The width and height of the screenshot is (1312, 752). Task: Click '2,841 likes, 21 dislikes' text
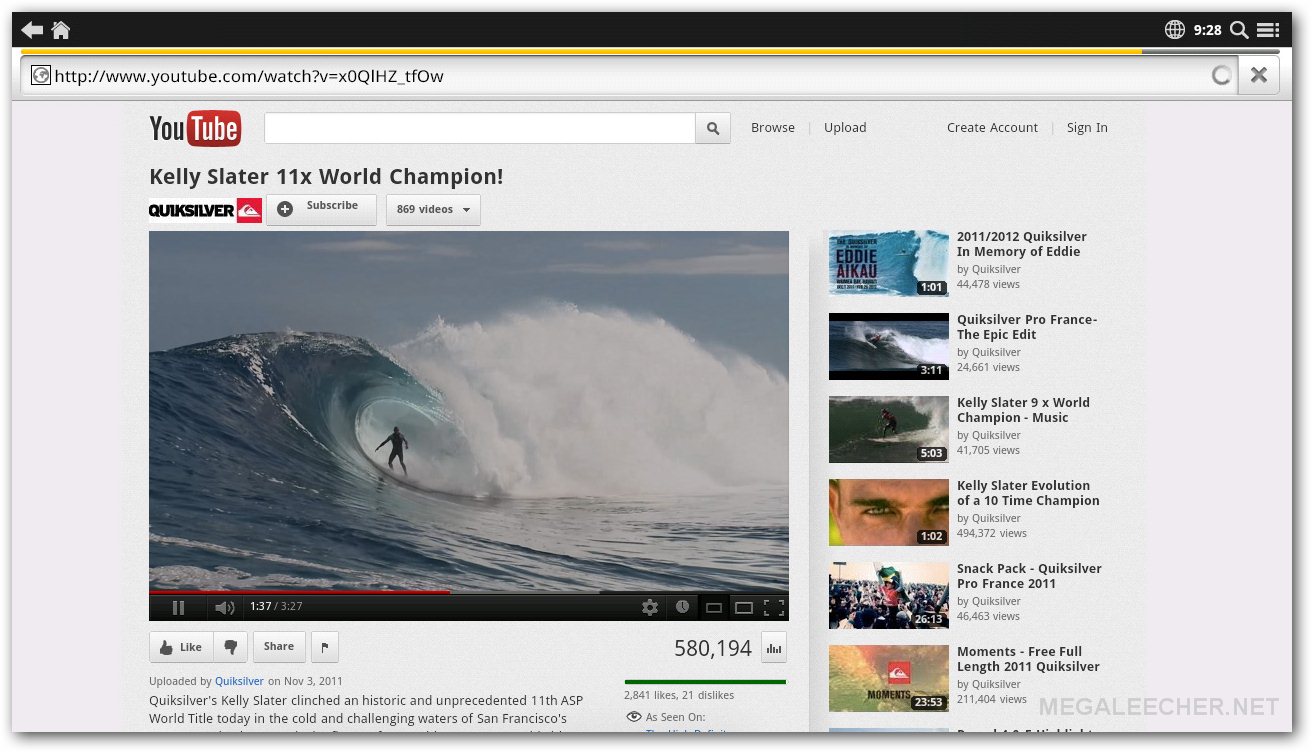point(679,695)
